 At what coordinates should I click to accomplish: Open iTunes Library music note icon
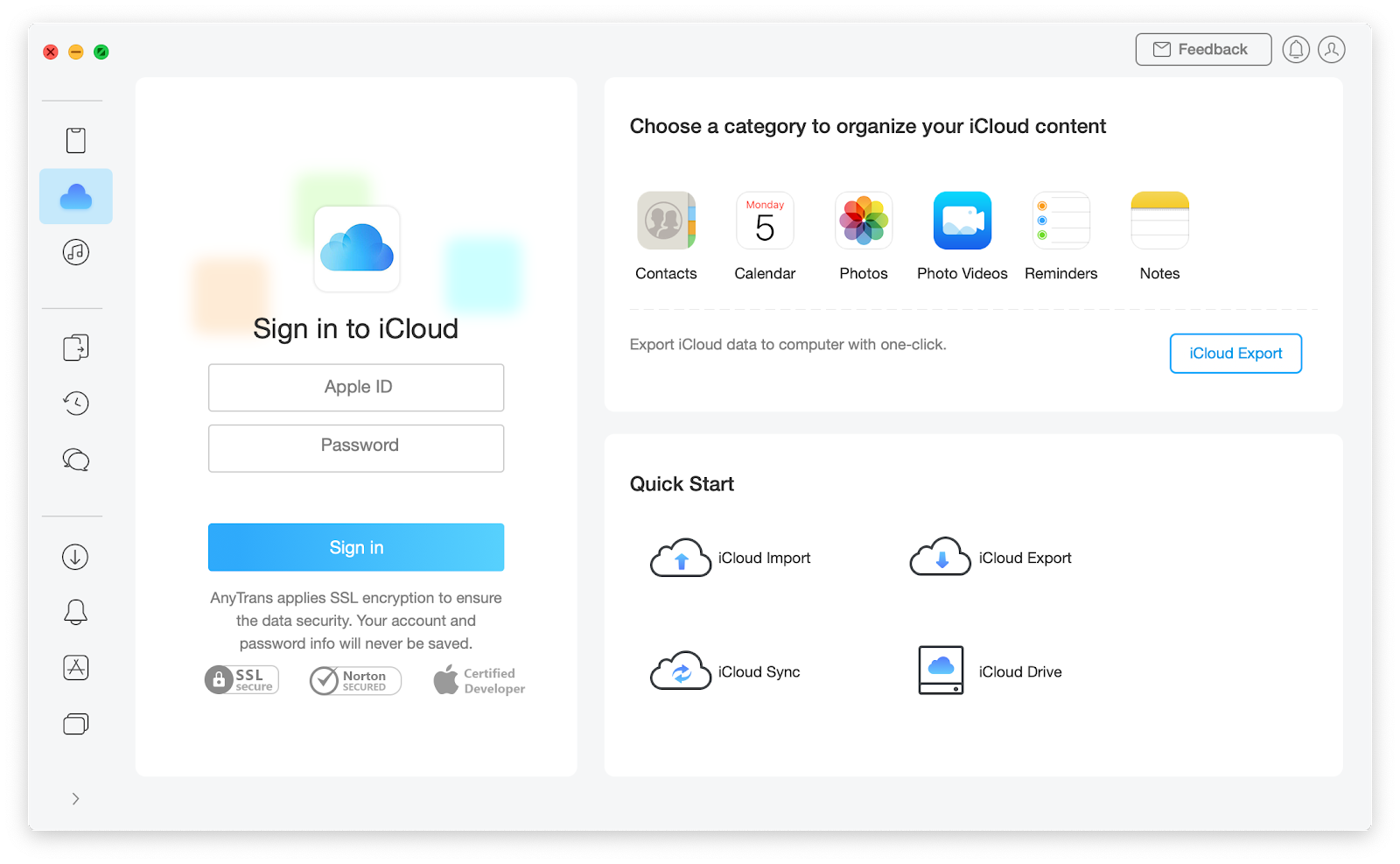pyautogui.click(x=76, y=252)
